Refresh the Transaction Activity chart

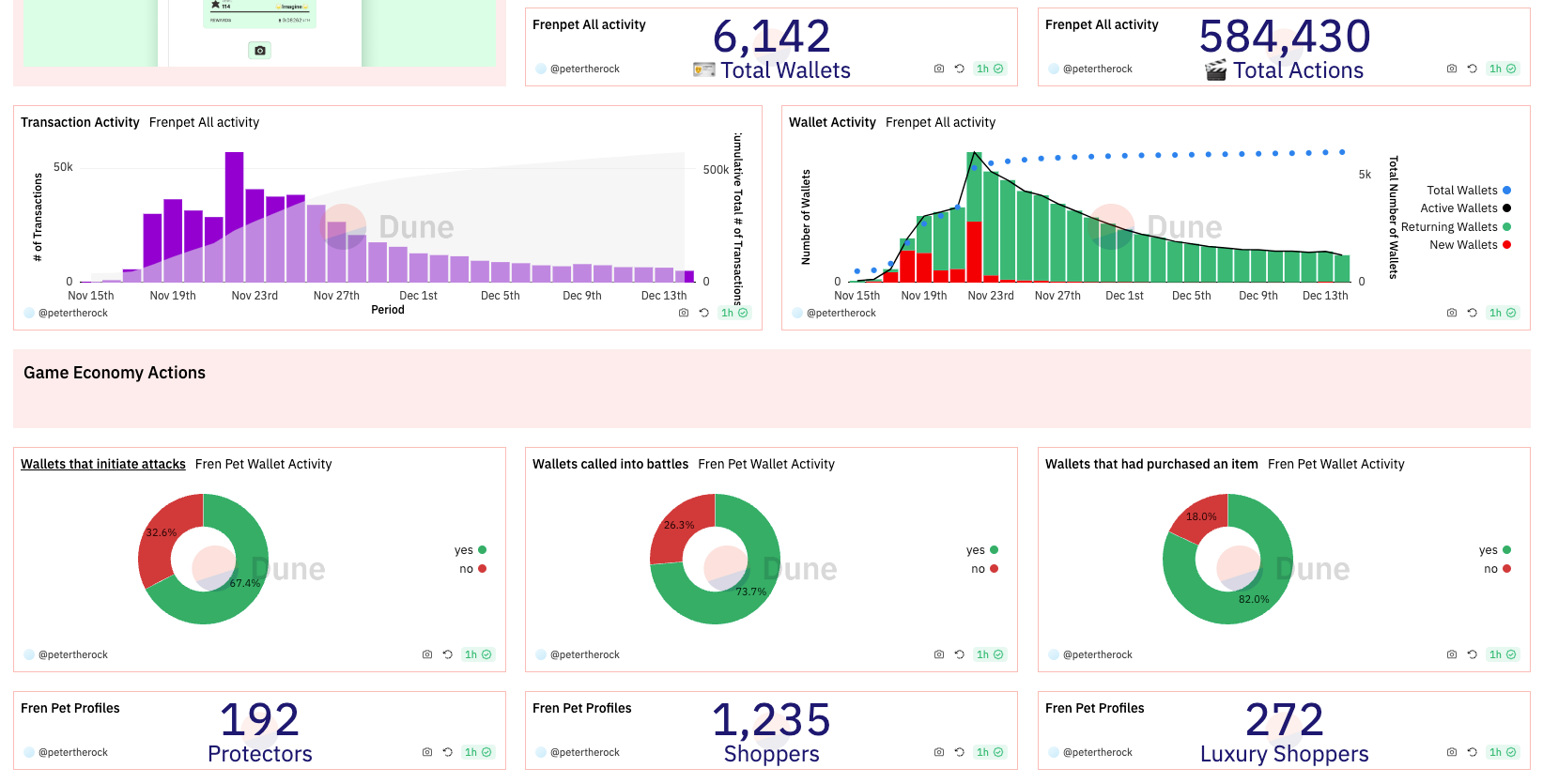click(x=704, y=313)
